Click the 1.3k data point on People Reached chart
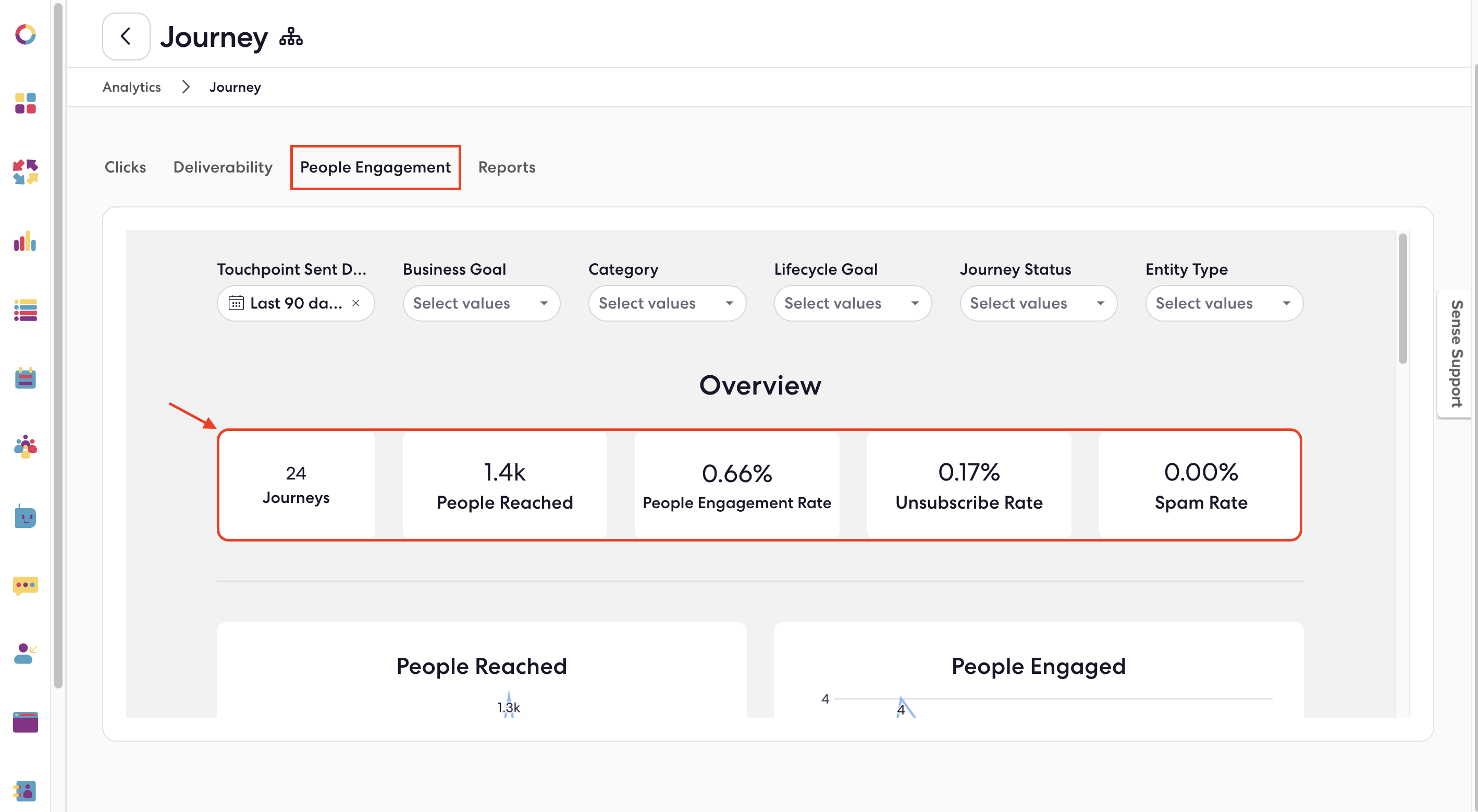 [x=508, y=708]
